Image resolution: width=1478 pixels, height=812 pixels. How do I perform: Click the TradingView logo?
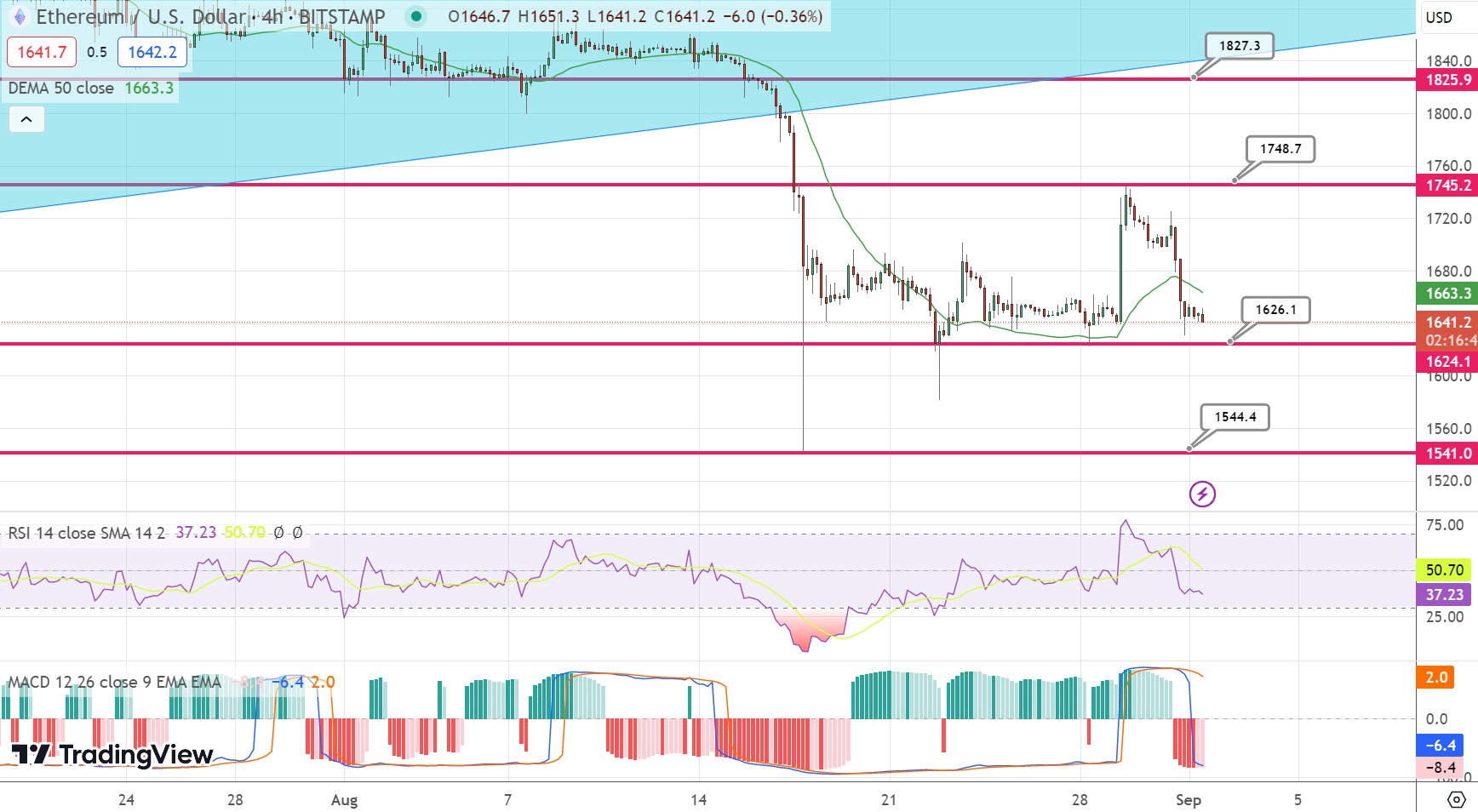[x=112, y=755]
